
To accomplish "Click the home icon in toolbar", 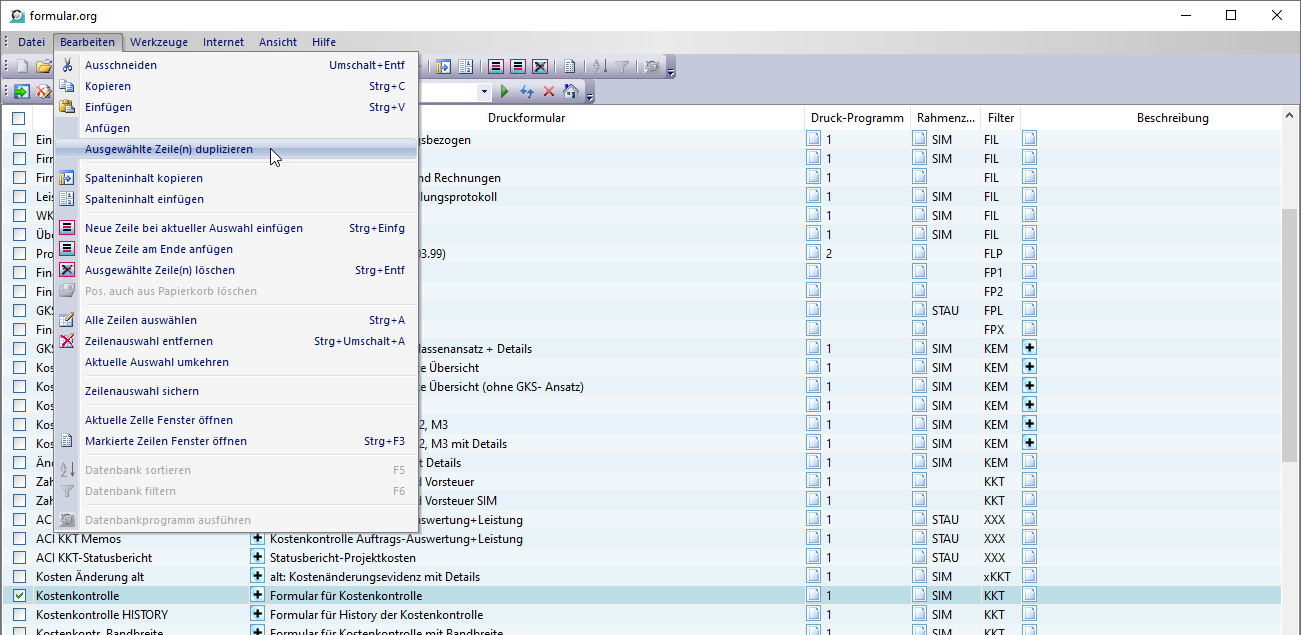I will [570, 91].
